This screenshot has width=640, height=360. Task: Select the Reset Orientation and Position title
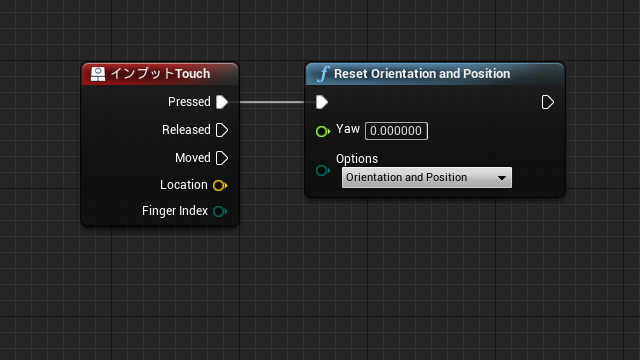tap(422, 74)
